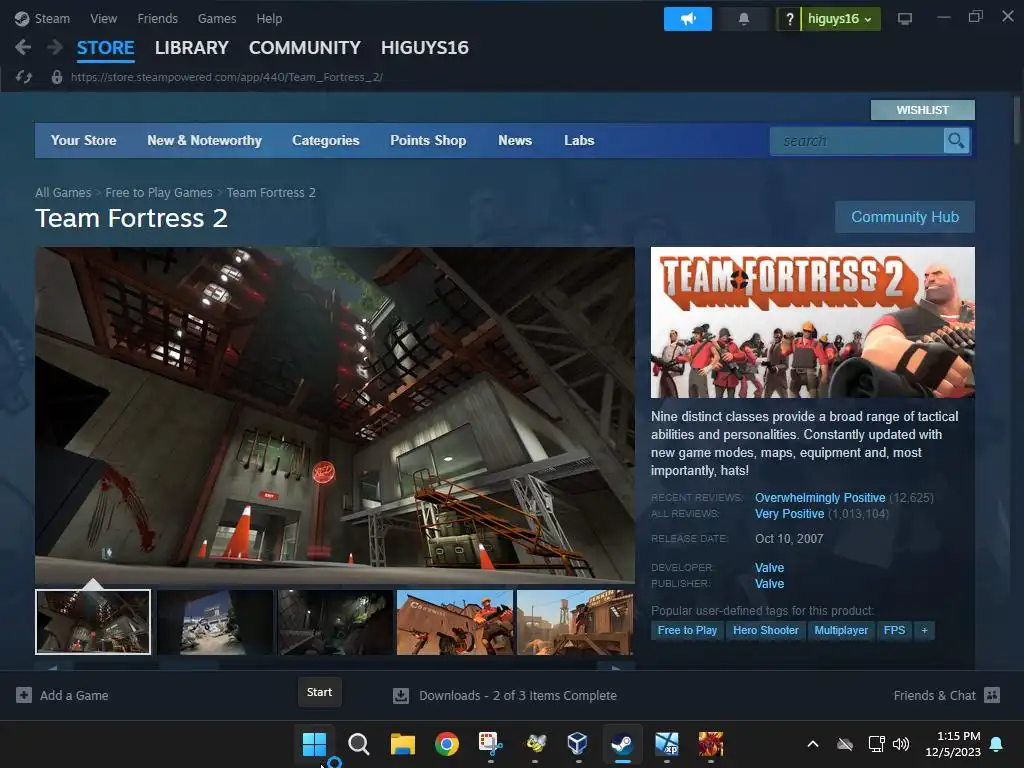
Task: Click Free to Play Games breadcrumb
Action: tap(159, 193)
